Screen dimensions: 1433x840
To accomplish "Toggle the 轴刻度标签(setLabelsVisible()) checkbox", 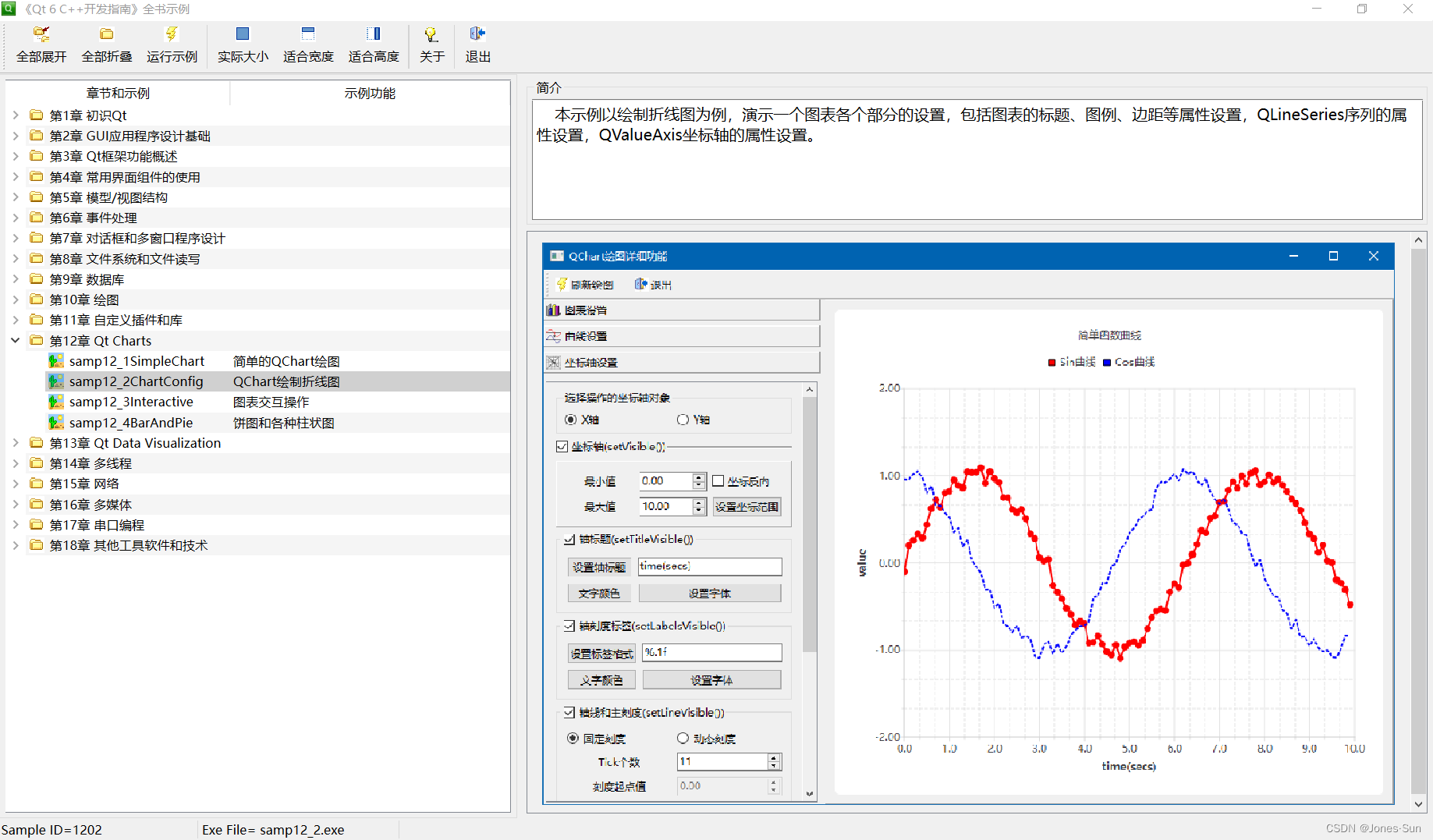I will click(569, 626).
